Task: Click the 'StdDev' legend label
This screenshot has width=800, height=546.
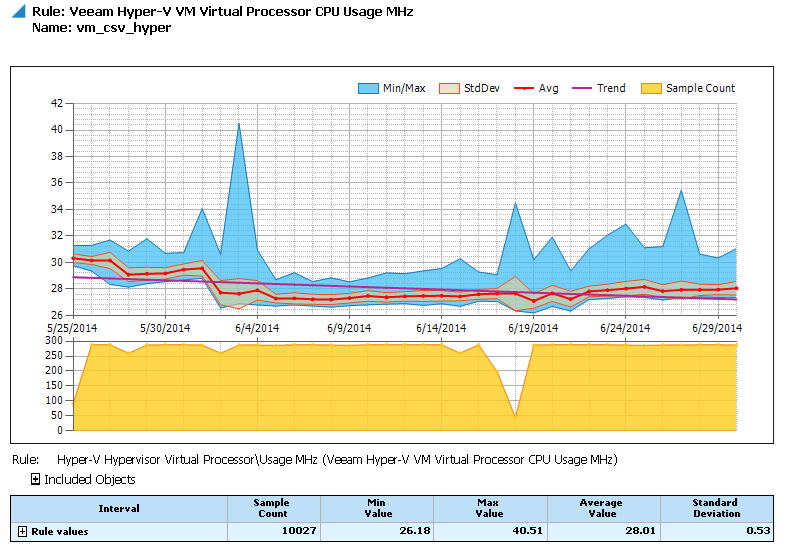Action: [x=482, y=88]
